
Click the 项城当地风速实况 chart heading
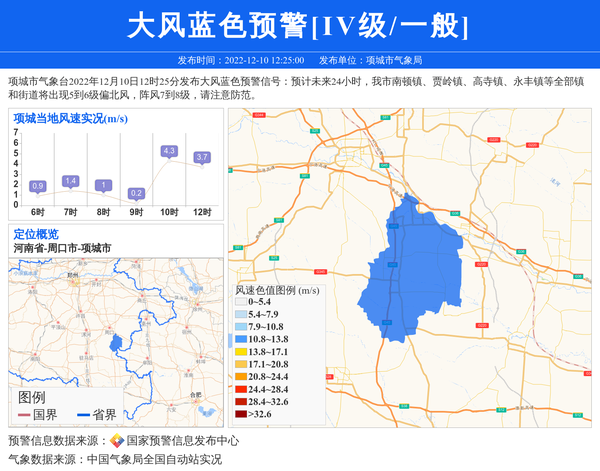point(70,119)
